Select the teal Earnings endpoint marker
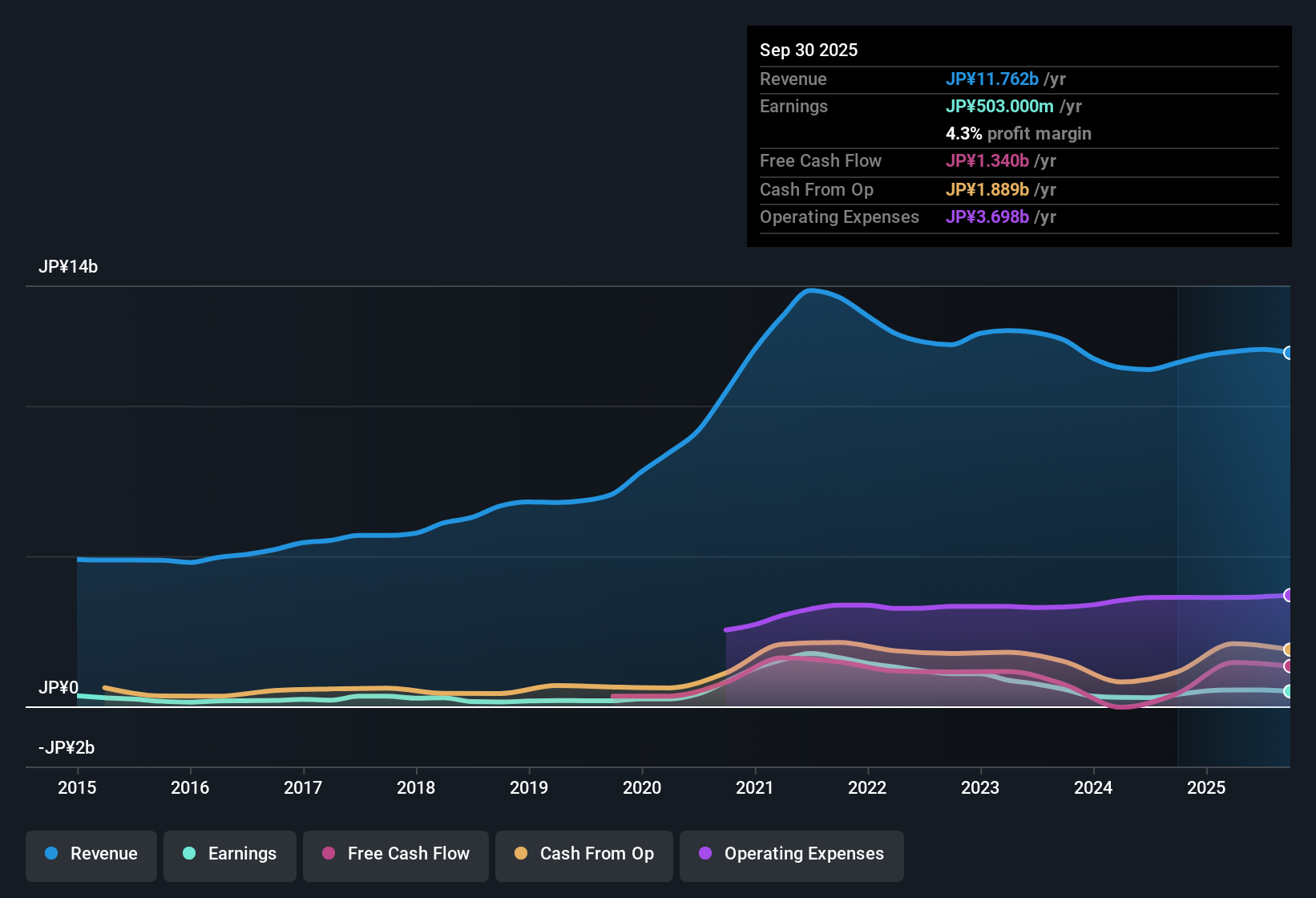 tap(1289, 690)
